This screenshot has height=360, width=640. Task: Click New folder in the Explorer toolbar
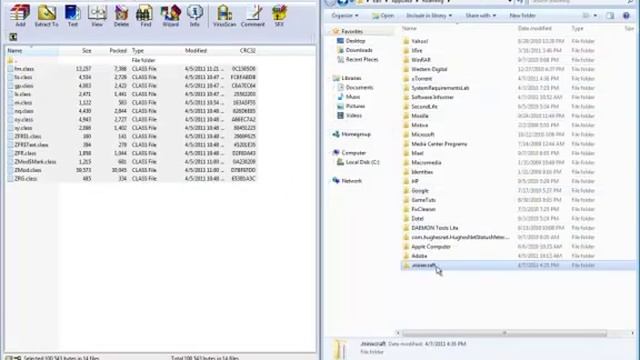[522, 16]
